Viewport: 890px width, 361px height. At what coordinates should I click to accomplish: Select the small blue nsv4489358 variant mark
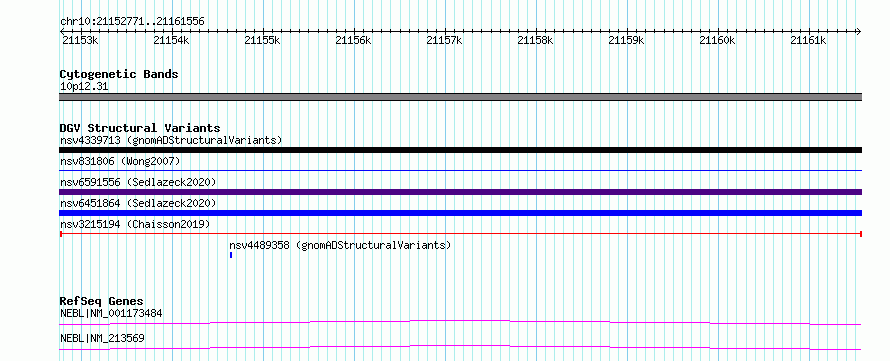231,255
